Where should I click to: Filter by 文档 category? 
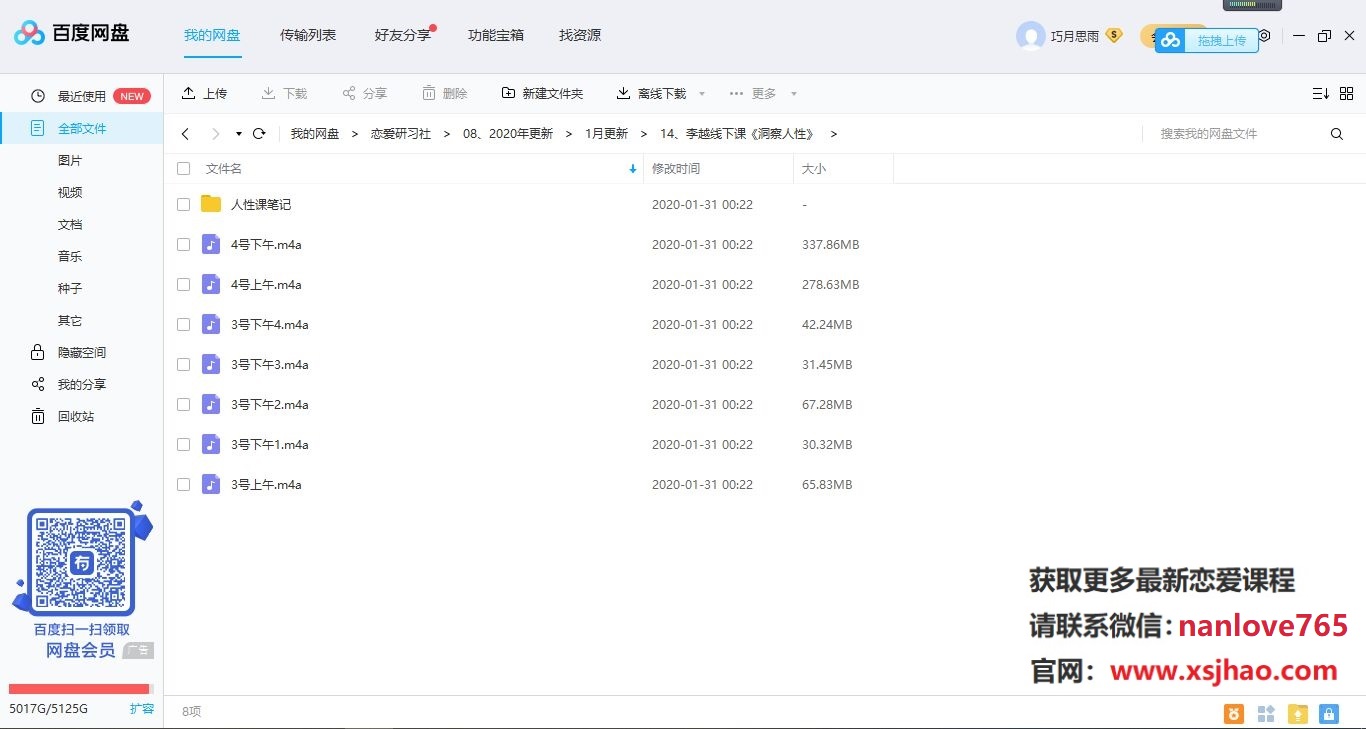[x=70, y=224]
